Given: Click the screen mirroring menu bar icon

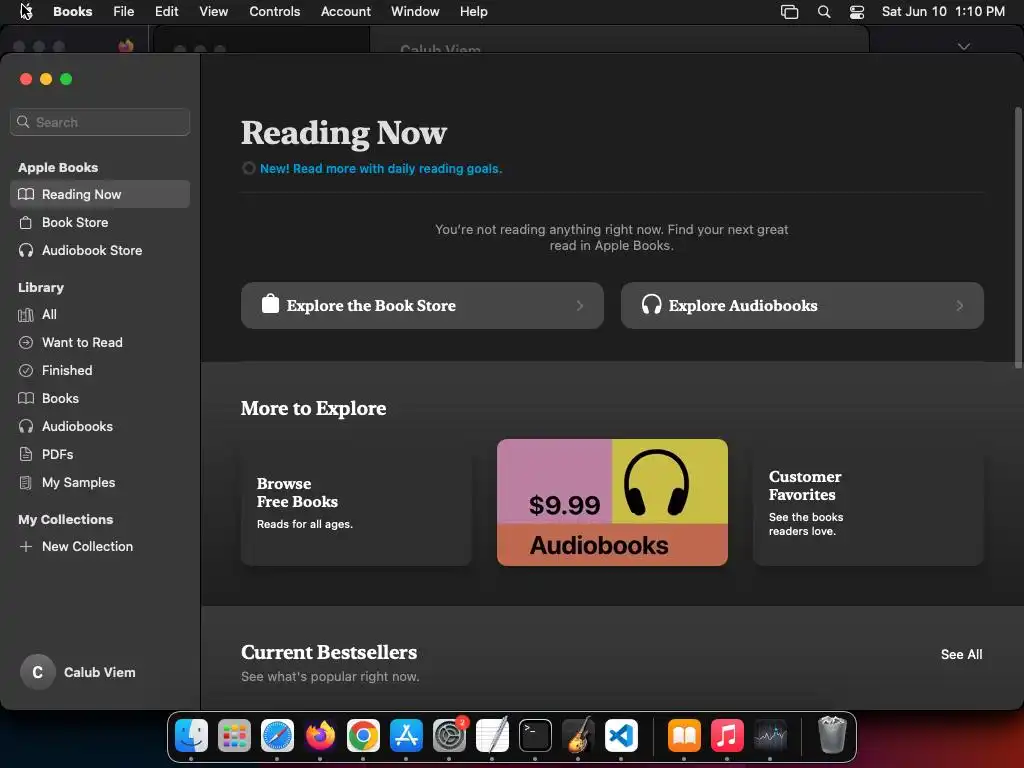Looking at the screenshot, I should click(x=790, y=12).
